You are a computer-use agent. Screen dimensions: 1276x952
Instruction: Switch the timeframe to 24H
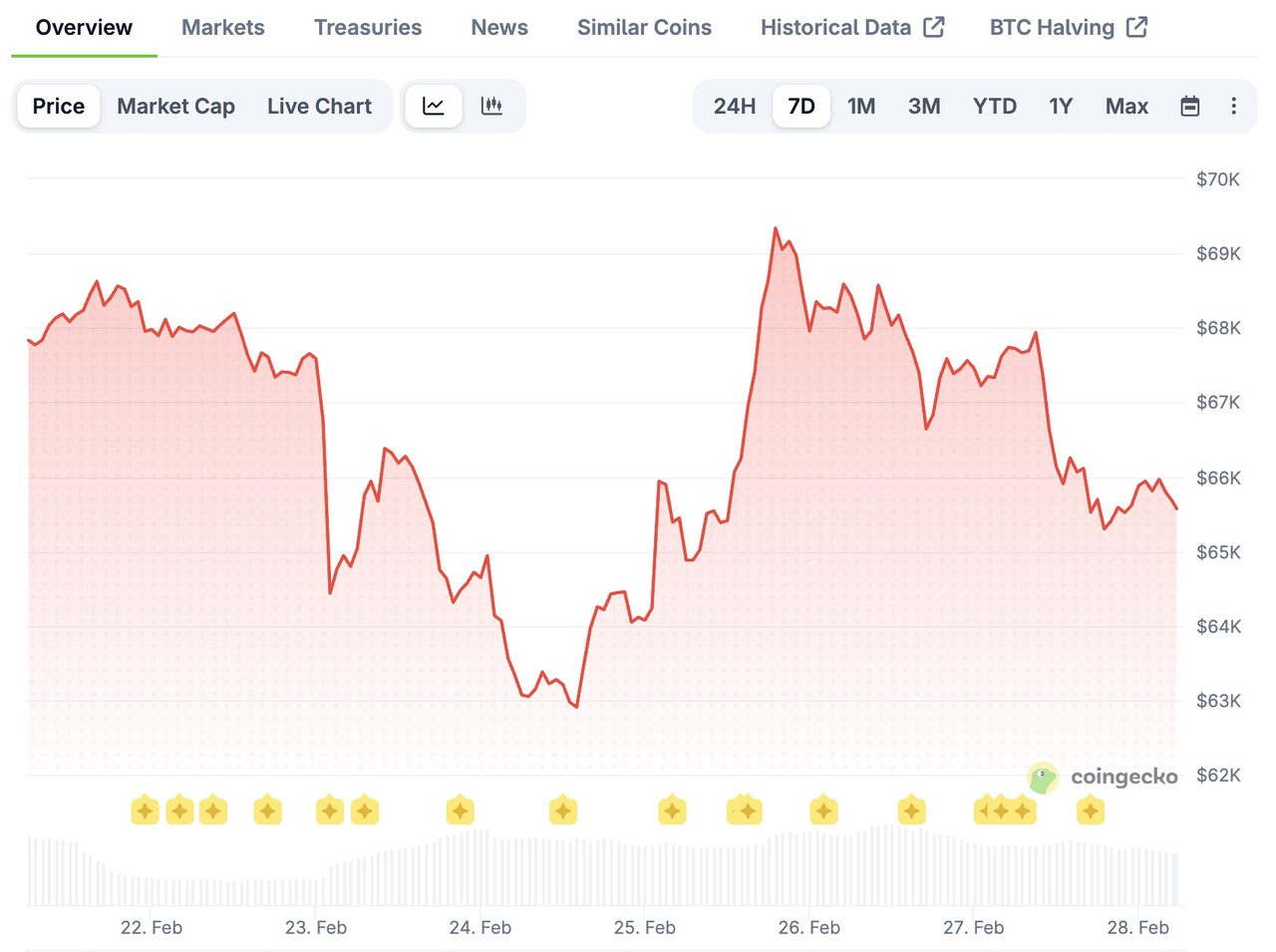735,106
